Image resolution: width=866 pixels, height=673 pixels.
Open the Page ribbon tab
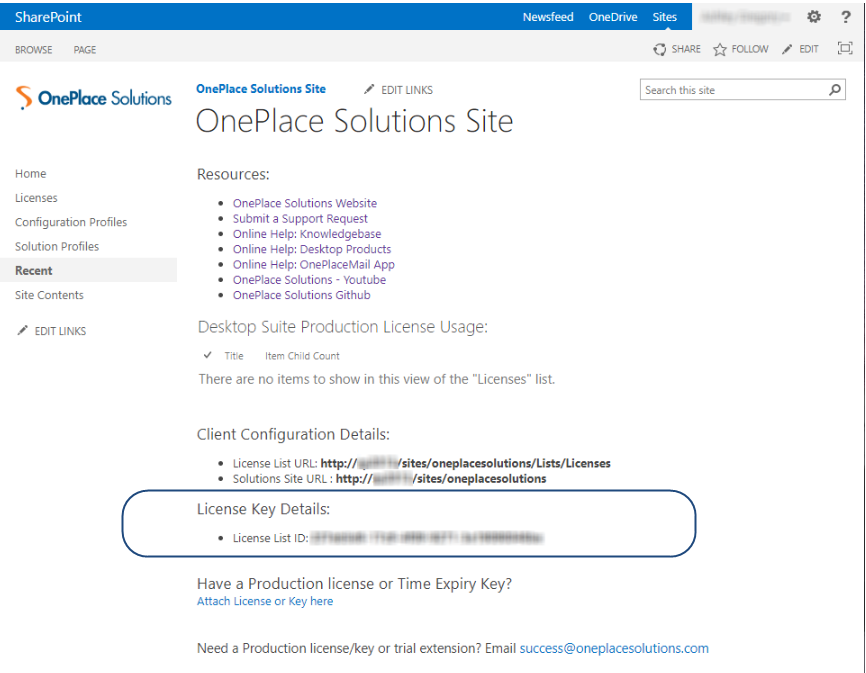click(x=85, y=50)
